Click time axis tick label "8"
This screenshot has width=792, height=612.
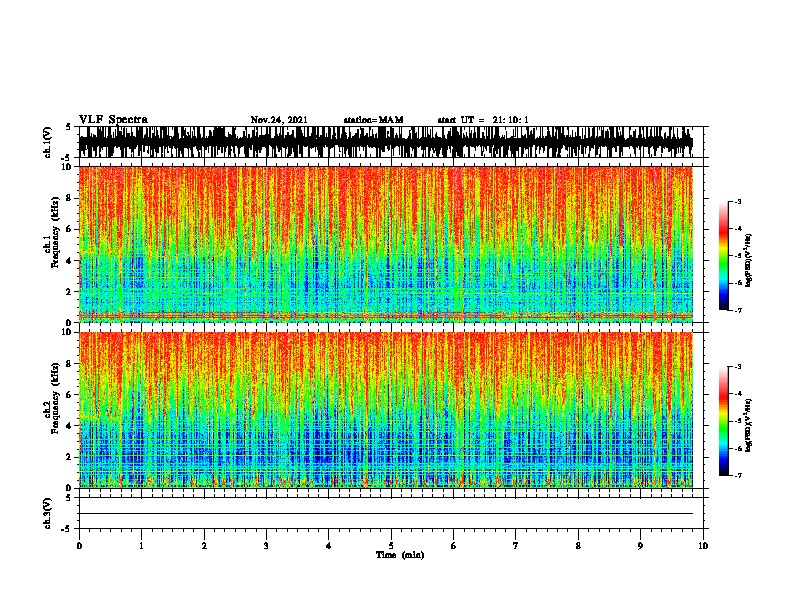click(578, 546)
